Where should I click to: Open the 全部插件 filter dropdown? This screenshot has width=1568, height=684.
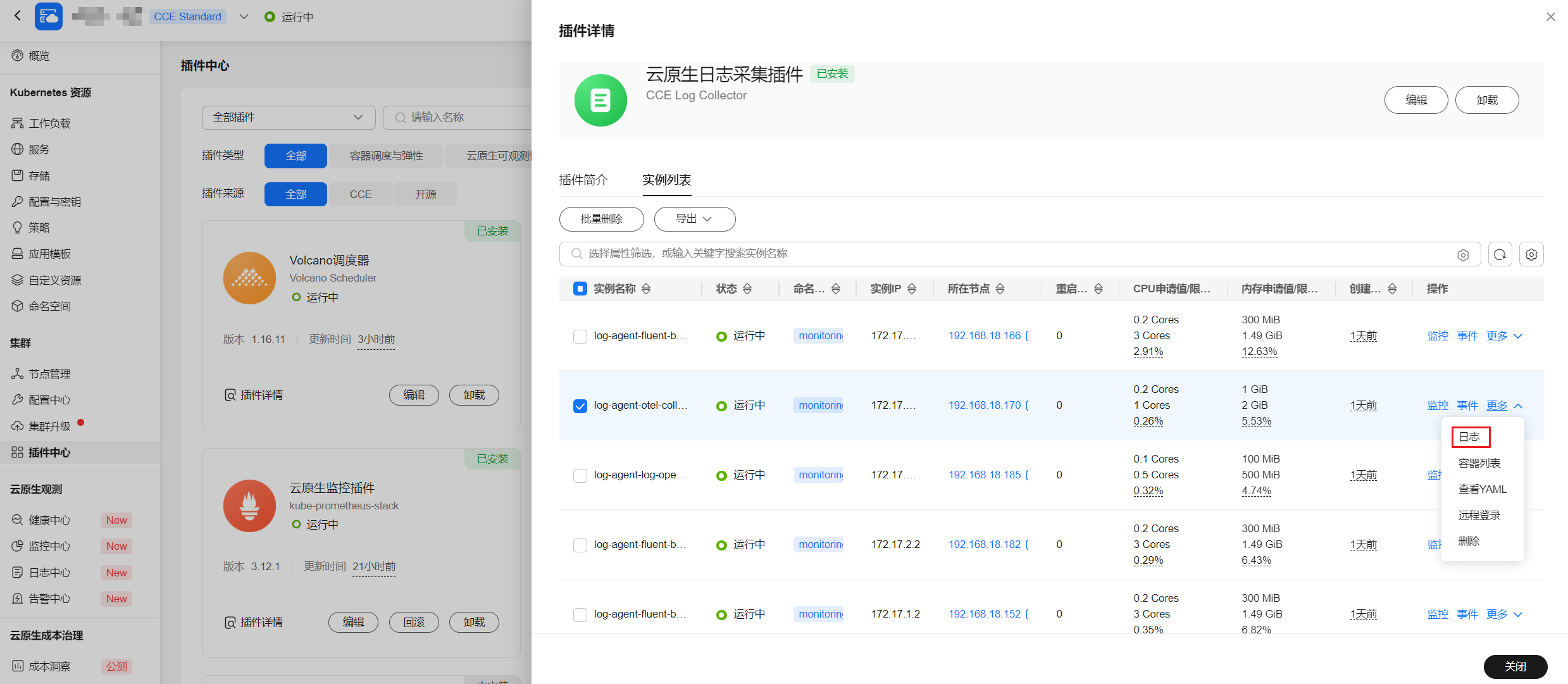289,118
